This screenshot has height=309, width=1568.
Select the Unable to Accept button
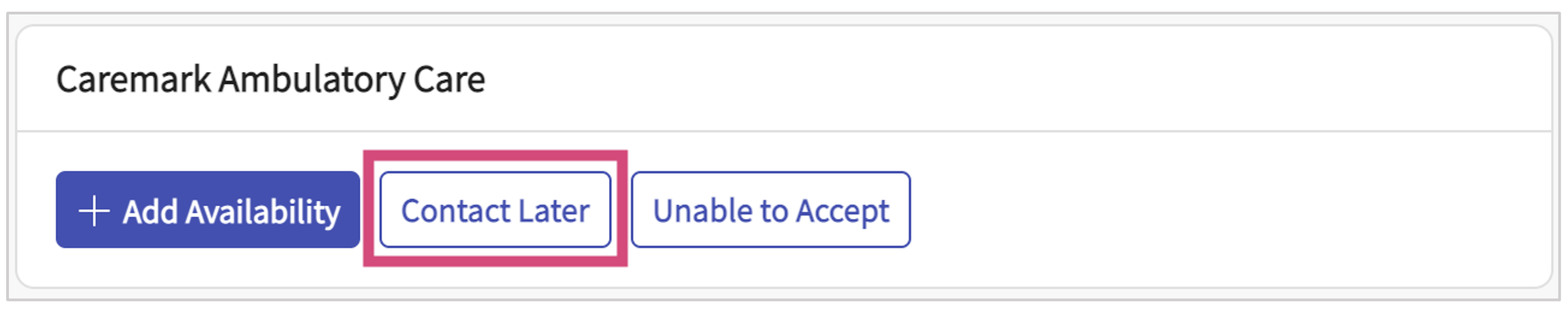(x=770, y=210)
